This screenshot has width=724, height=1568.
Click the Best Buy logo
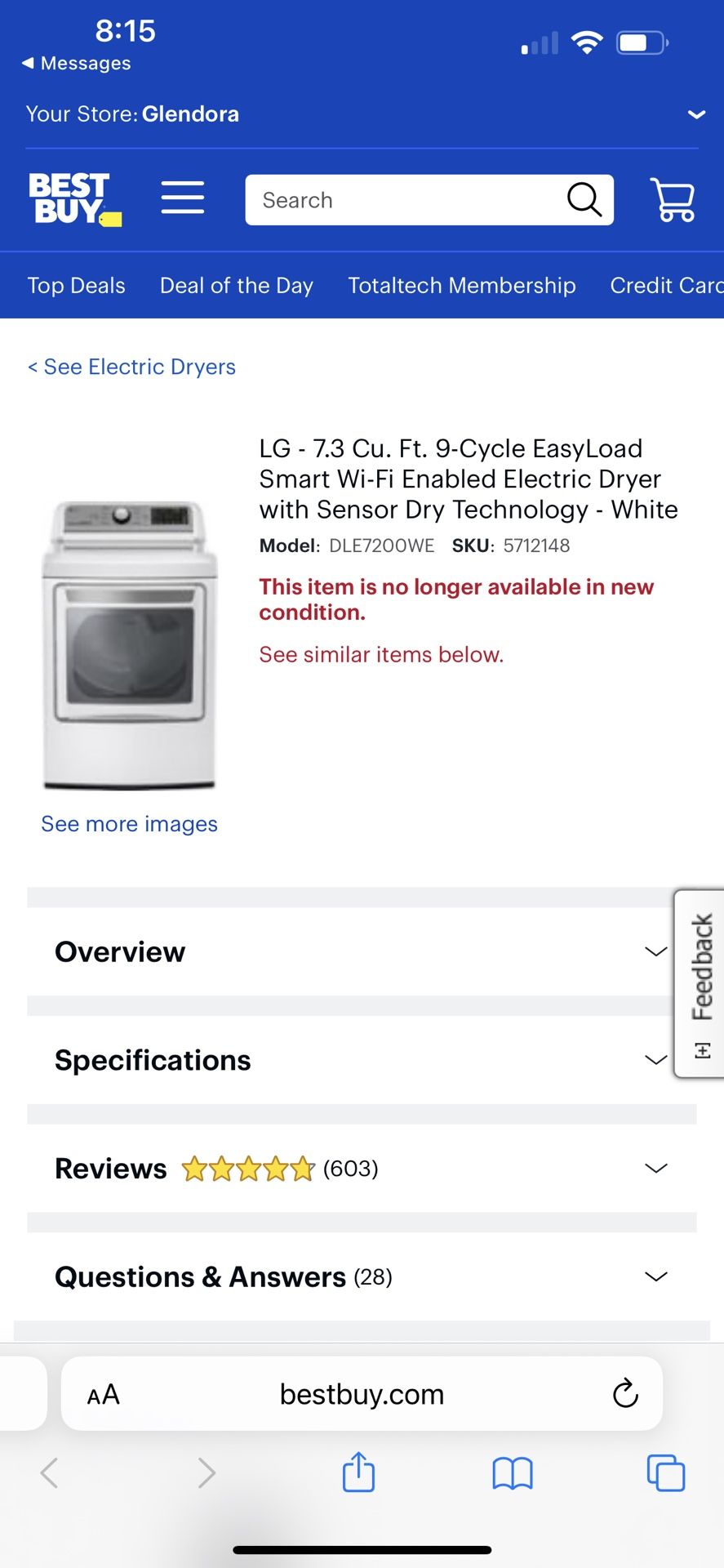coord(75,197)
